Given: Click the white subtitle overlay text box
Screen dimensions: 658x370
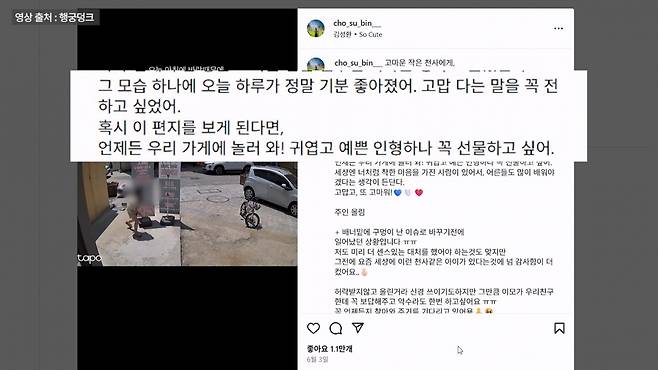Looking at the screenshot, I should [328, 116].
